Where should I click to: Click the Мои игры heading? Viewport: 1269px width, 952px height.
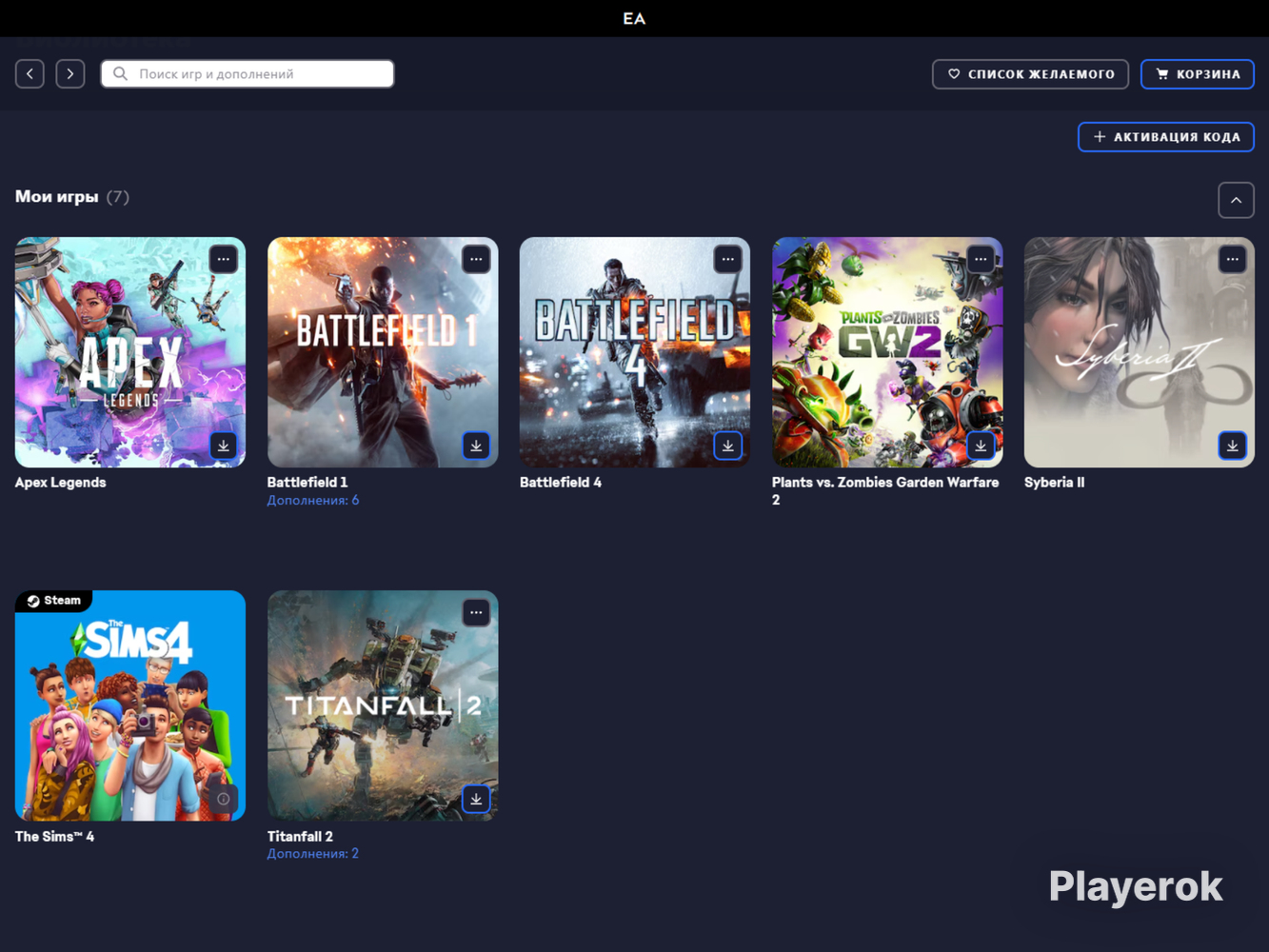pos(57,196)
